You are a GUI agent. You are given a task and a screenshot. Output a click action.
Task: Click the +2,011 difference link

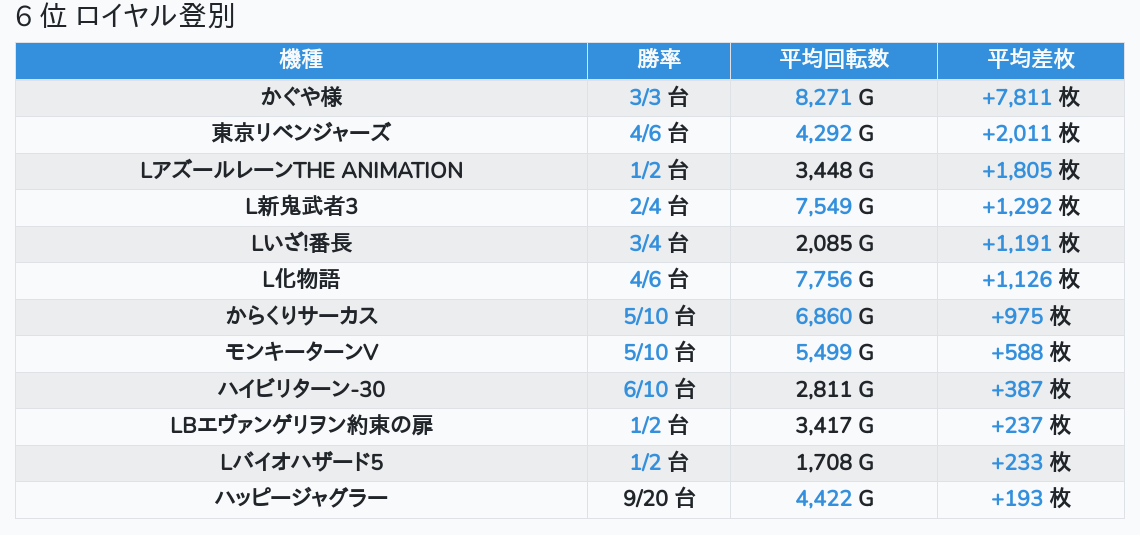(x=1016, y=134)
